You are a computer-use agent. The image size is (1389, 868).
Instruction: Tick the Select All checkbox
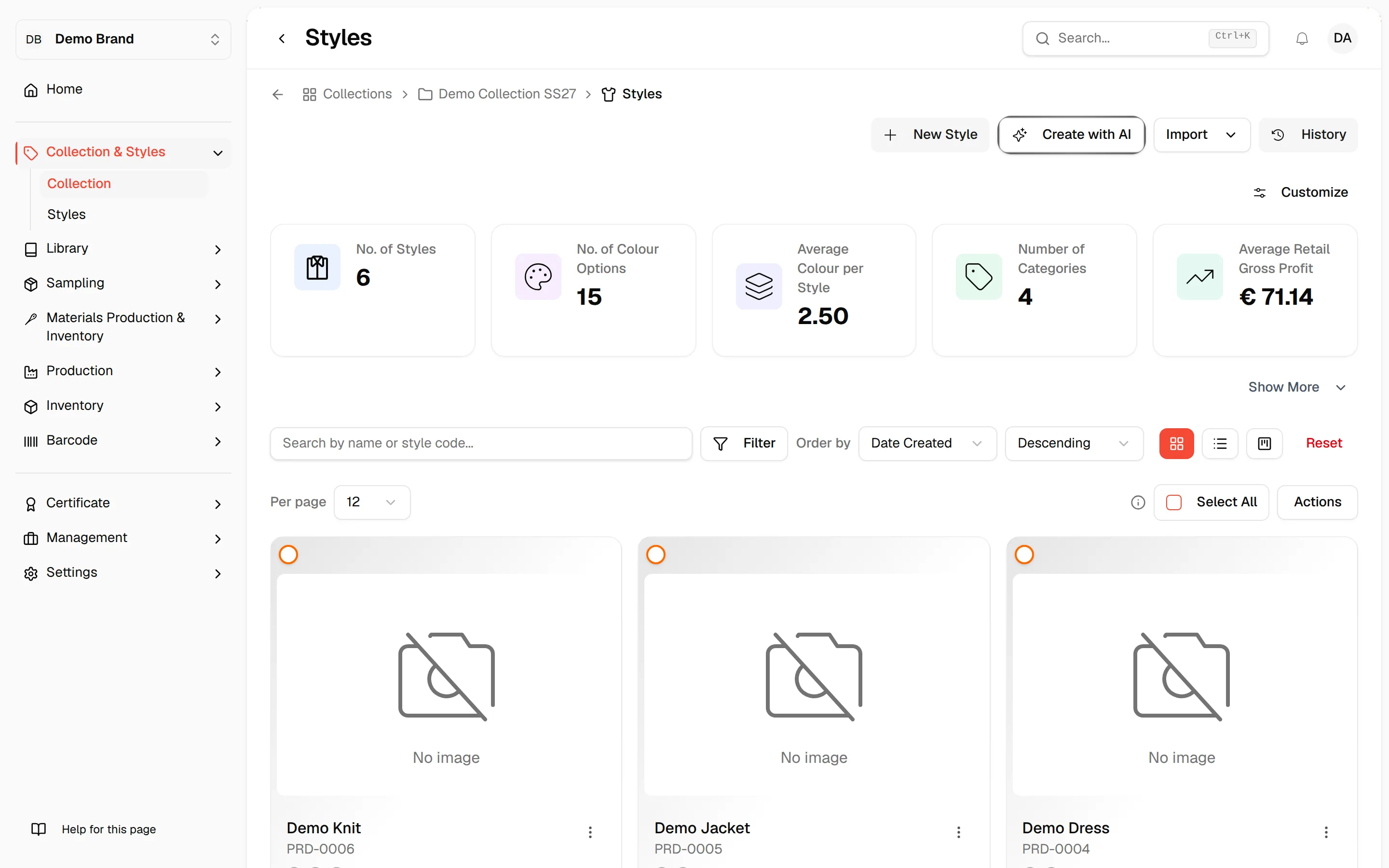(1174, 503)
